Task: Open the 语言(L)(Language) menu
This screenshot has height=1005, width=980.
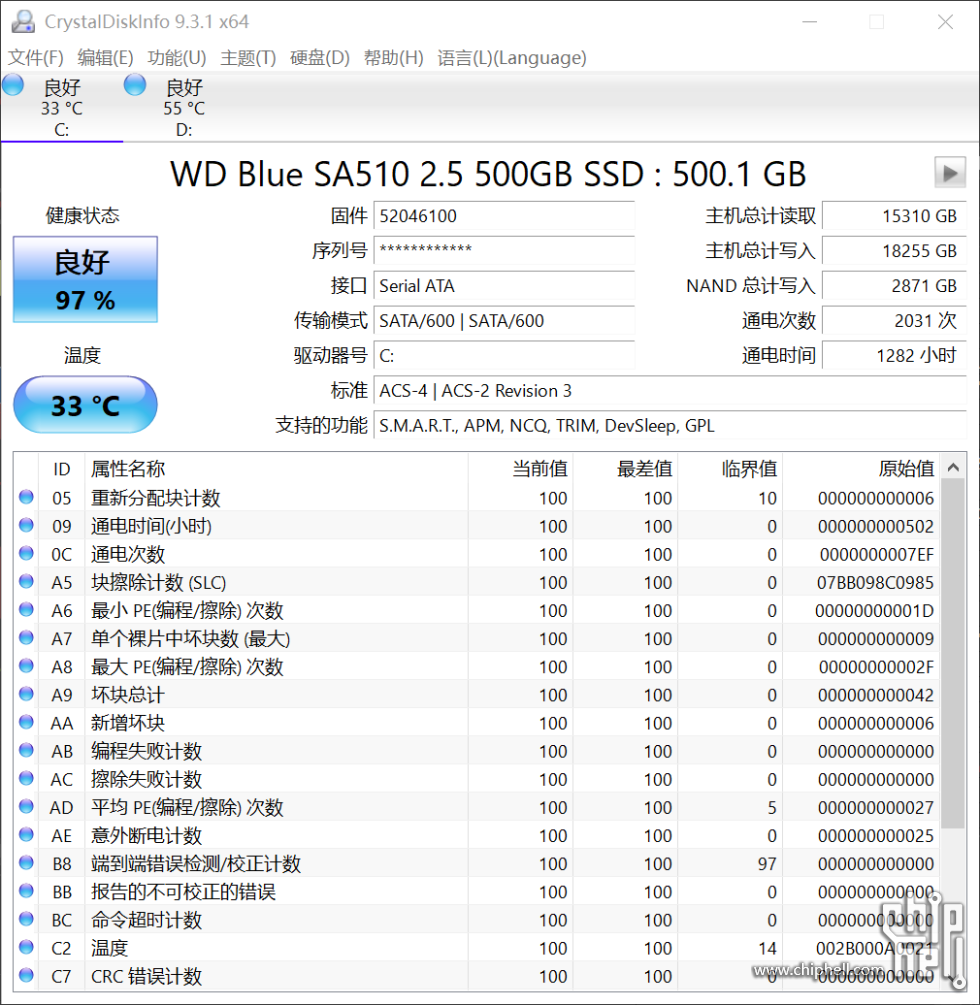Action: point(511,58)
